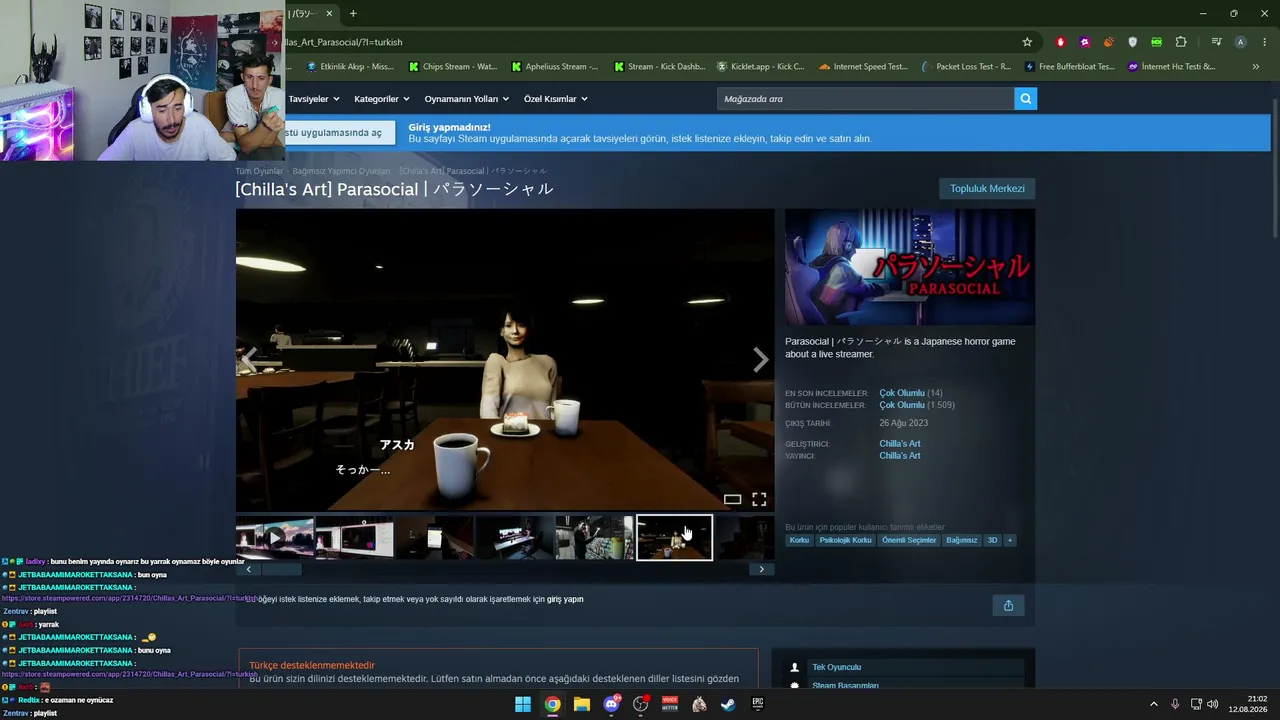Image resolution: width=1280 pixels, height=720 pixels.
Task: Switch the media viewer to theater mode
Action: point(733,499)
